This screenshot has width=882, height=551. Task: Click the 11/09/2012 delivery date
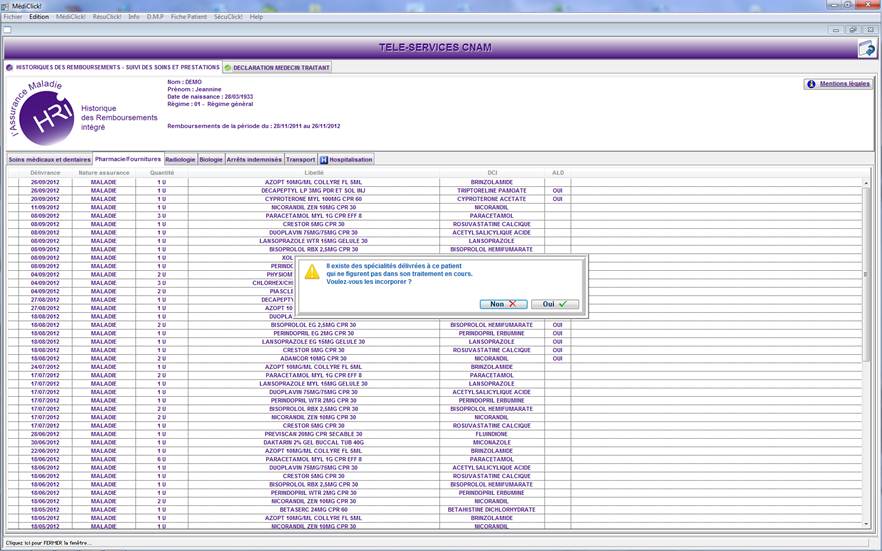pyautogui.click(x=45, y=207)
